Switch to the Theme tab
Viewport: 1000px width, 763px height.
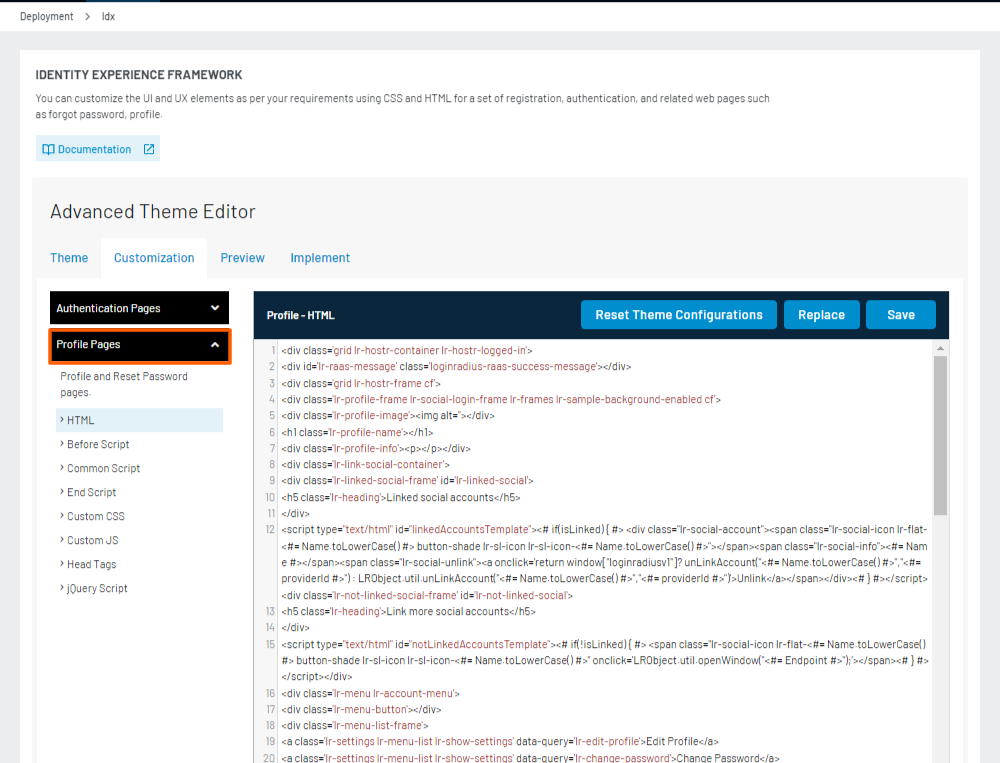point(68,257)
